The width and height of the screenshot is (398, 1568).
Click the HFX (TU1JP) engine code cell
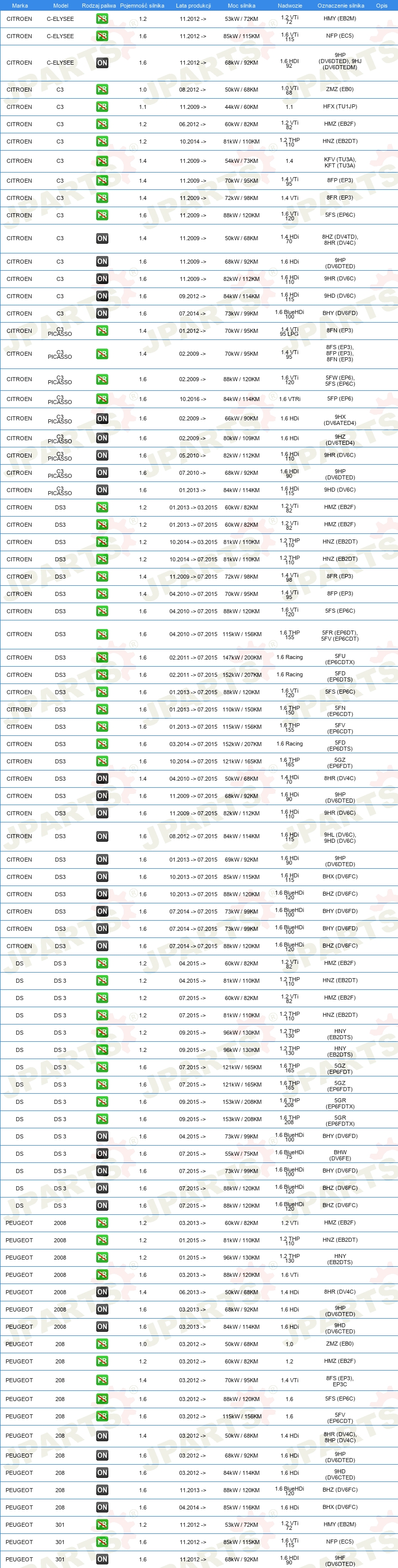pyautogui.click(x=340, y=106)
